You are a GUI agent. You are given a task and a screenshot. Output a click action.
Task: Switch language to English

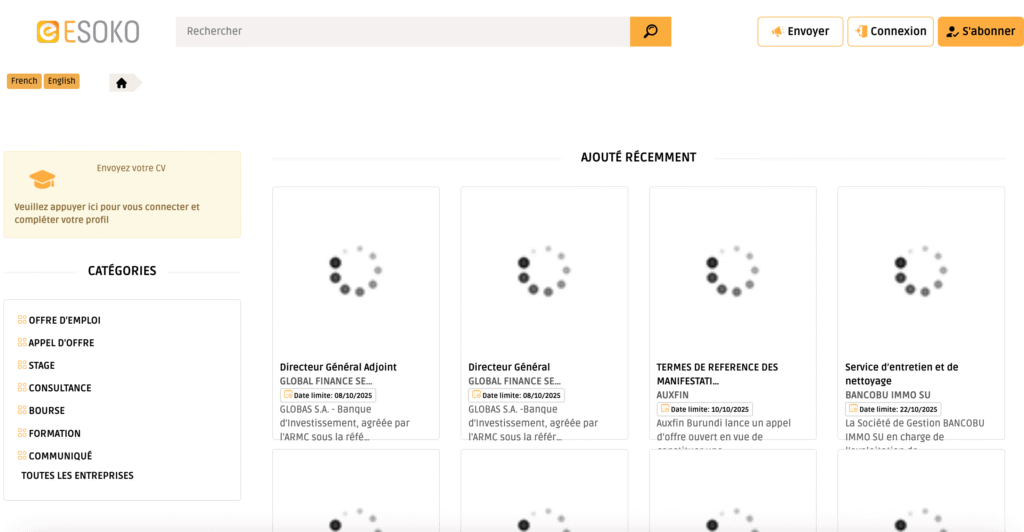pos(61,81)
